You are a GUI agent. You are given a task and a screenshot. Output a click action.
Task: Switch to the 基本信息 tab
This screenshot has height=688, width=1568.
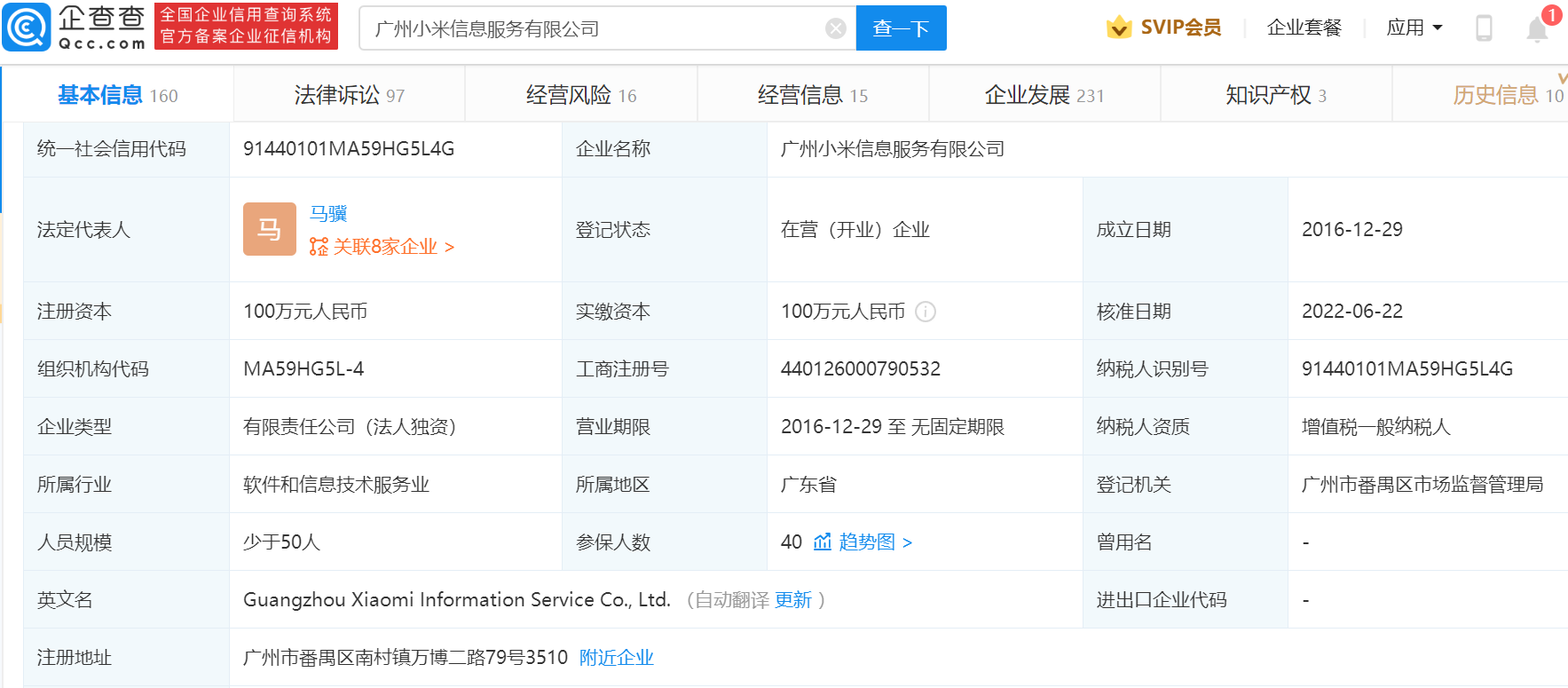click(x=118, y=95)
